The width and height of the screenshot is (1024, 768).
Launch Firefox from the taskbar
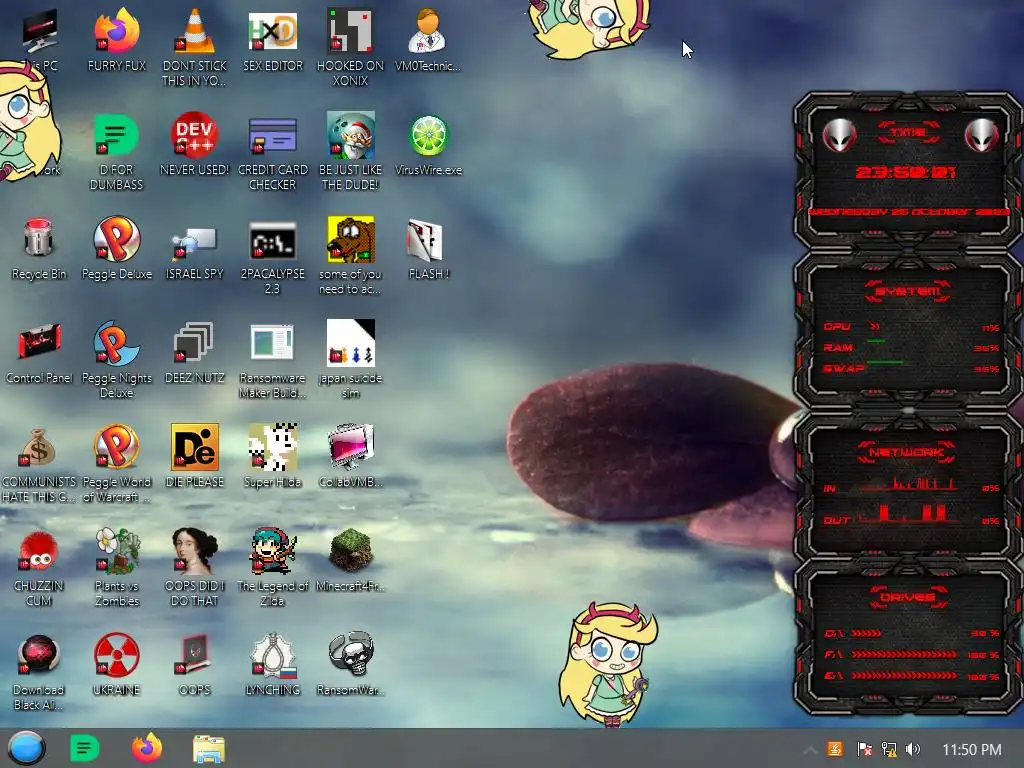coord(147,748)
